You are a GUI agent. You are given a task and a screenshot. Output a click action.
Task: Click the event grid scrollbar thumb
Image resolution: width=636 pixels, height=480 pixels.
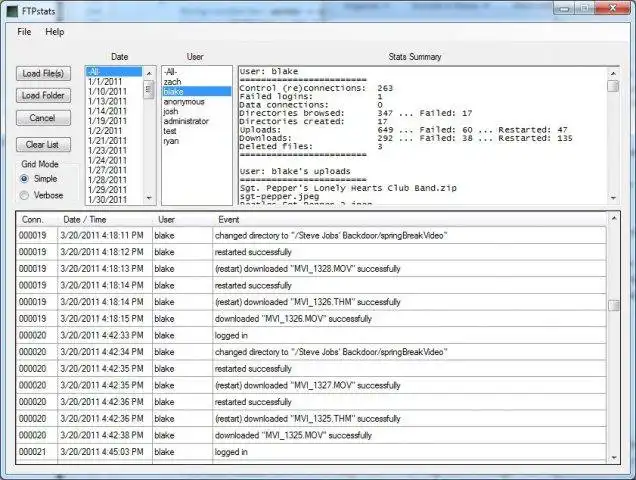[614, 305]
